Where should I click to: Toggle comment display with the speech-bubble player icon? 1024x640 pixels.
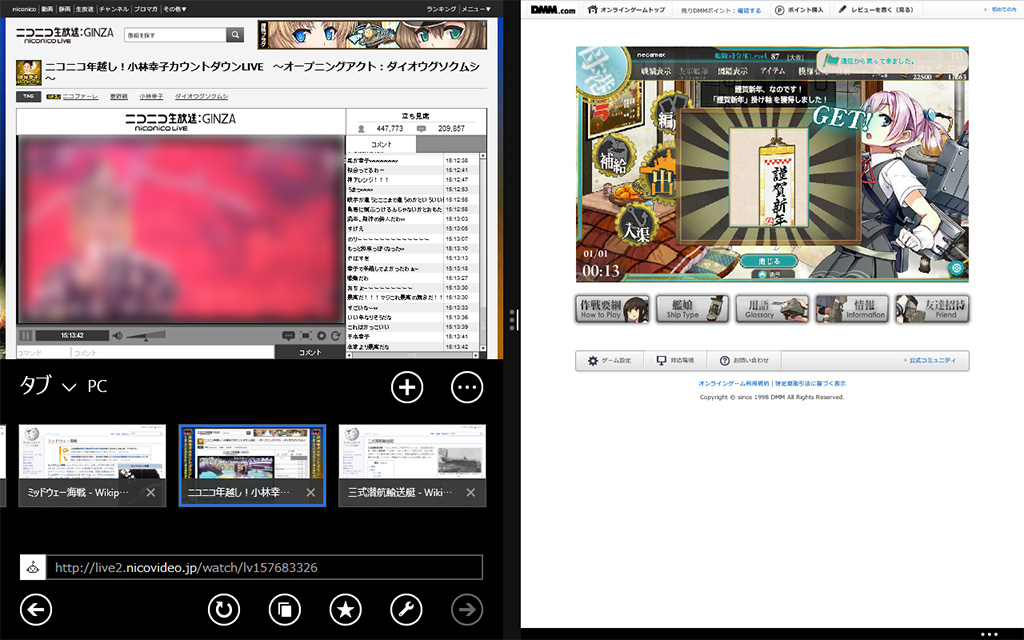(288, 336)
